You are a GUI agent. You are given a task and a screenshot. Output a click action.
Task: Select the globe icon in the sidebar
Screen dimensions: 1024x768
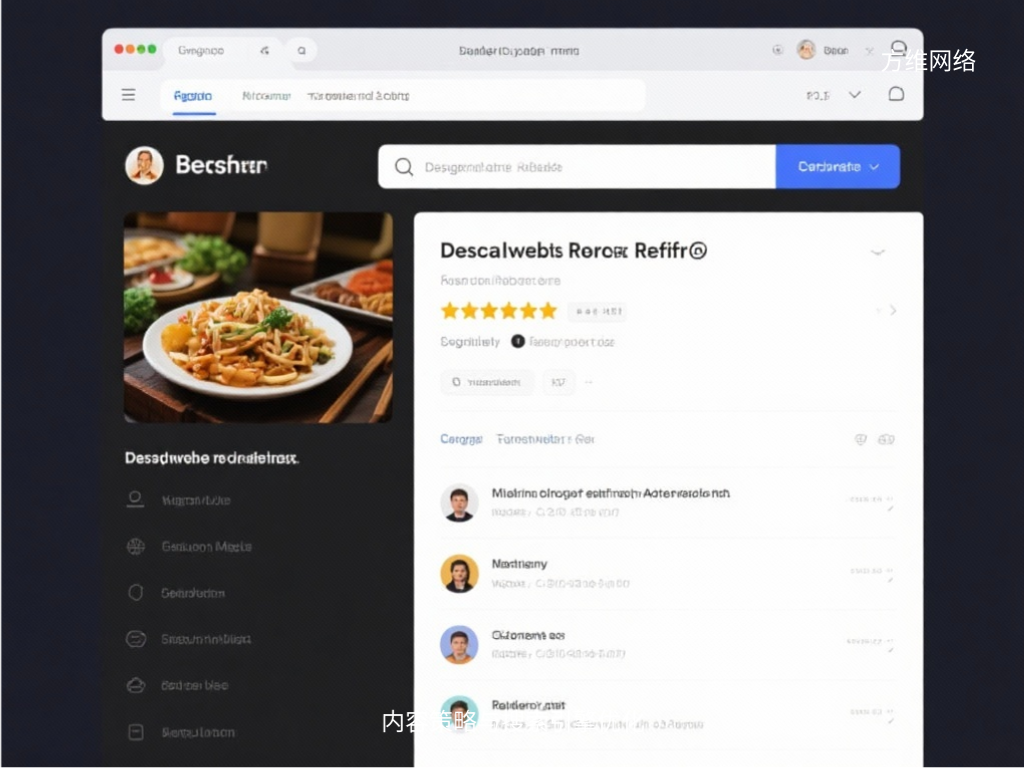click(x=136, y=547)
